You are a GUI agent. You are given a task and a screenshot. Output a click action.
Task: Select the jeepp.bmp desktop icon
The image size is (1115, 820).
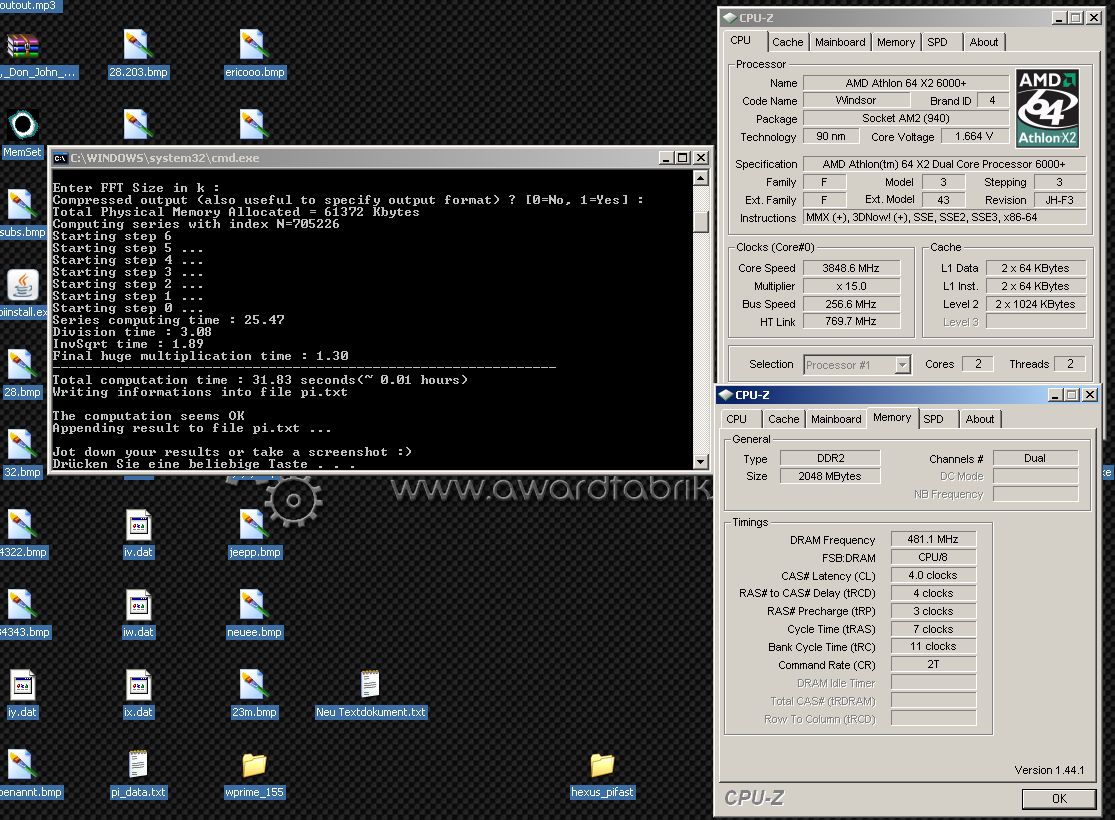click(x=254, y=533)
